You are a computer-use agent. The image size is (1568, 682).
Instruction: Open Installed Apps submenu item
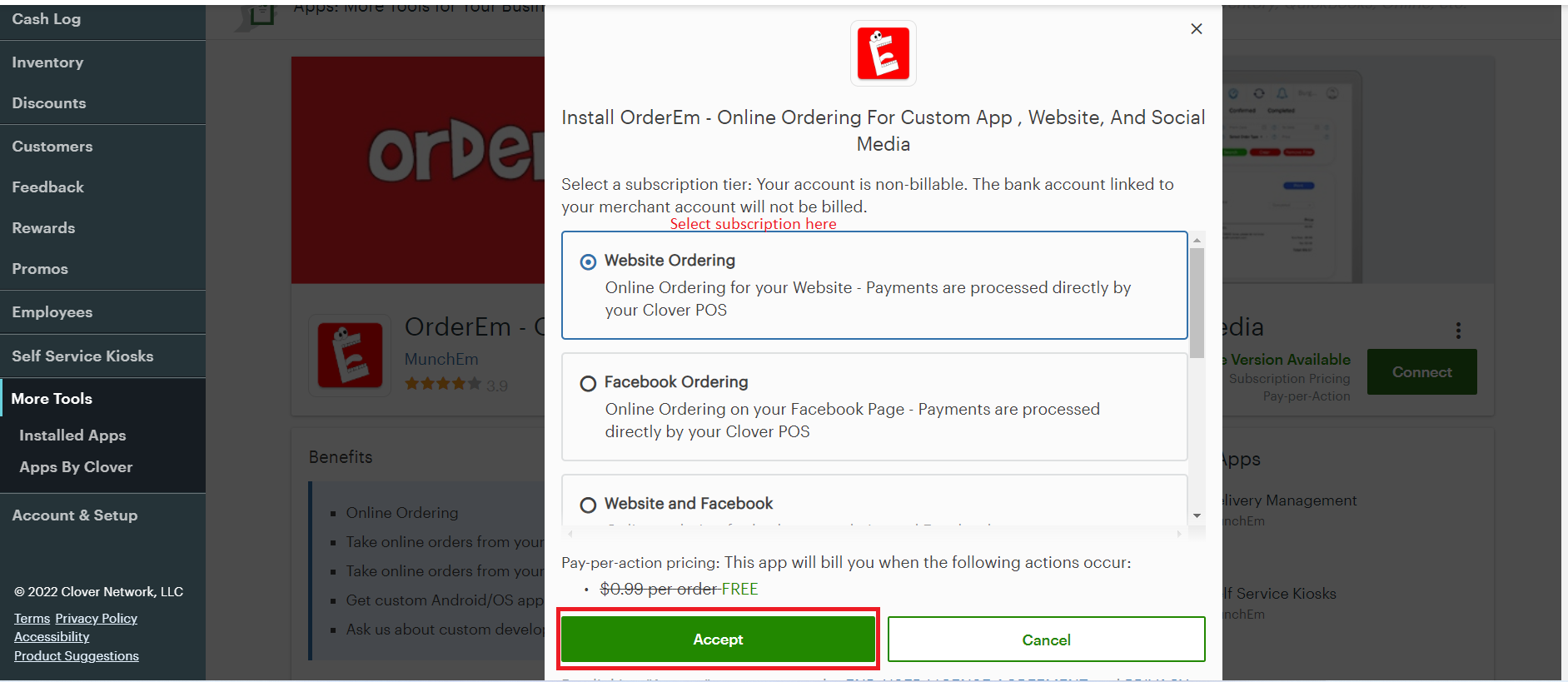[72, 436]
